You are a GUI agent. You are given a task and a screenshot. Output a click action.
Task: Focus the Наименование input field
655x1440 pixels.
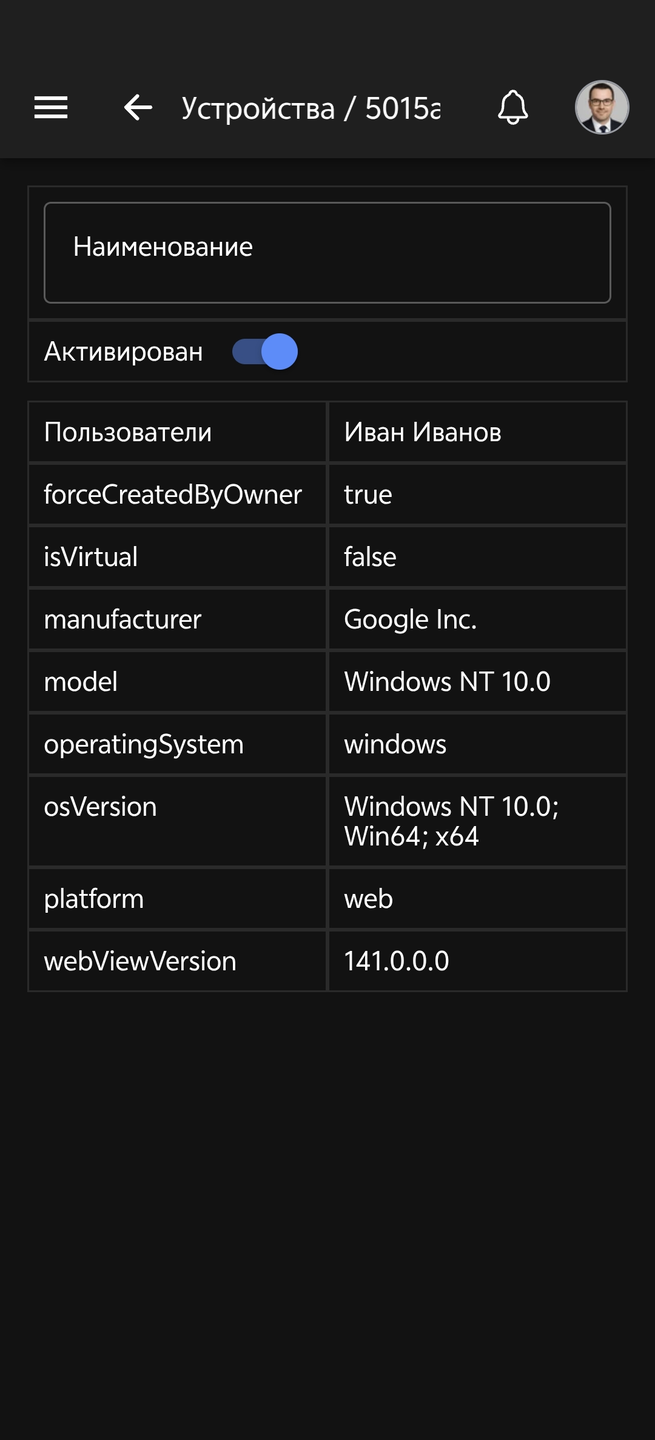point(327,253)
